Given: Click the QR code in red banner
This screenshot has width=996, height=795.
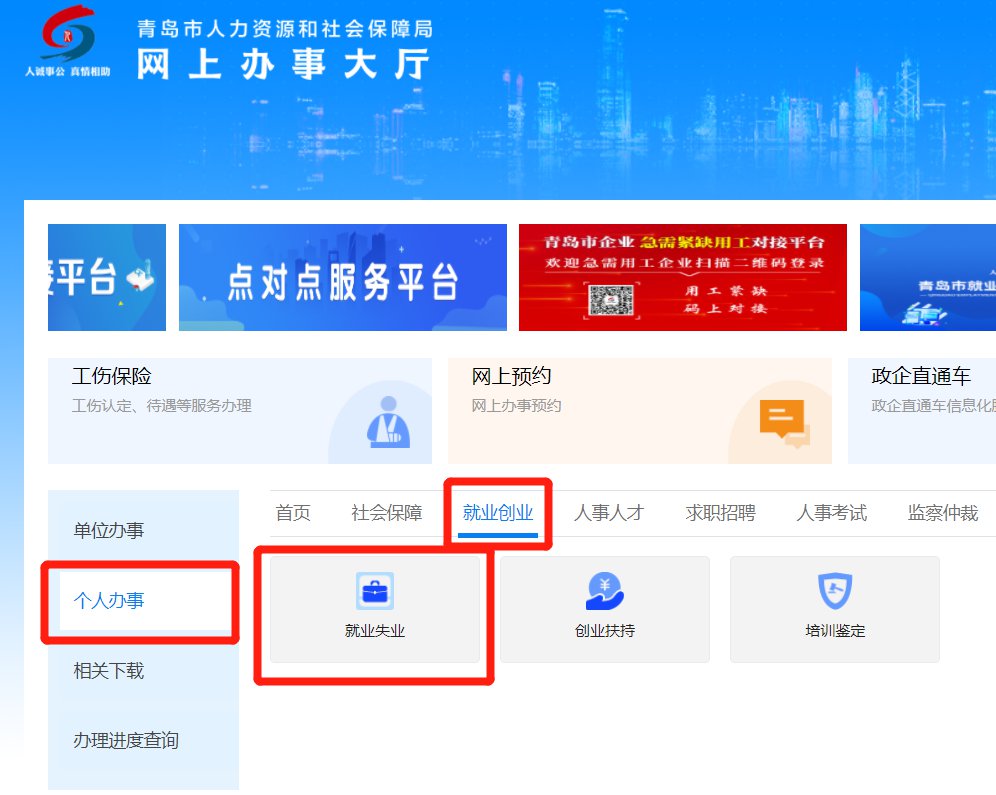Looking at the screenshot, I should click(x=610, y=300).
